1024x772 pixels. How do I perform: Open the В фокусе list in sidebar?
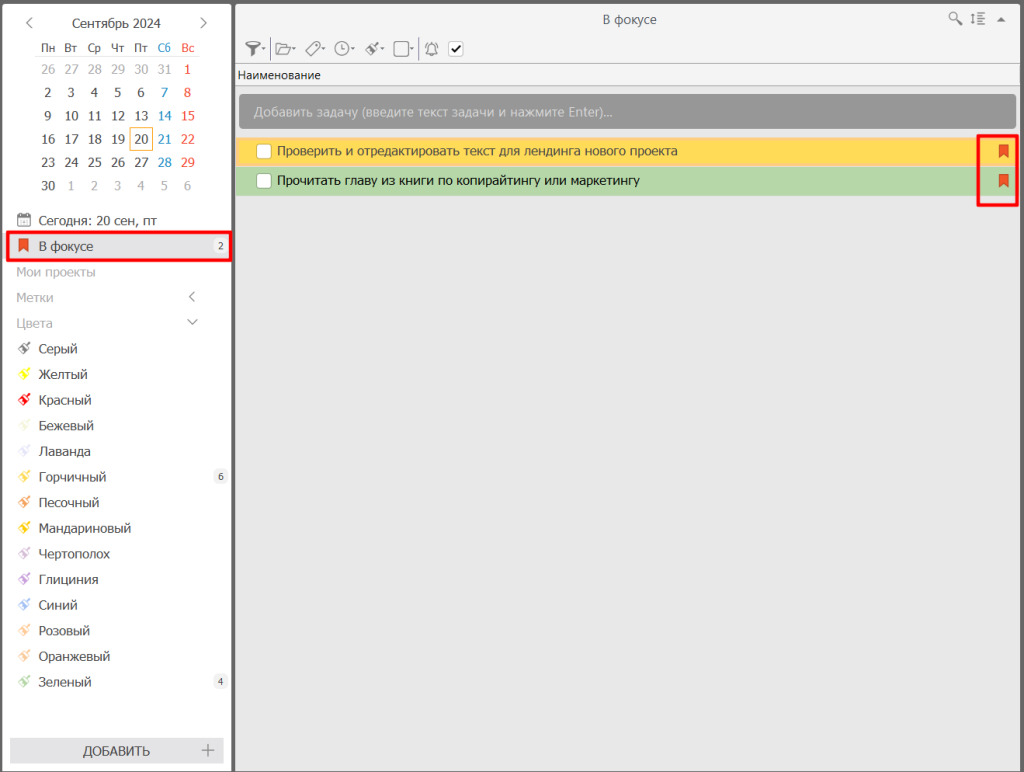[66, 246]
